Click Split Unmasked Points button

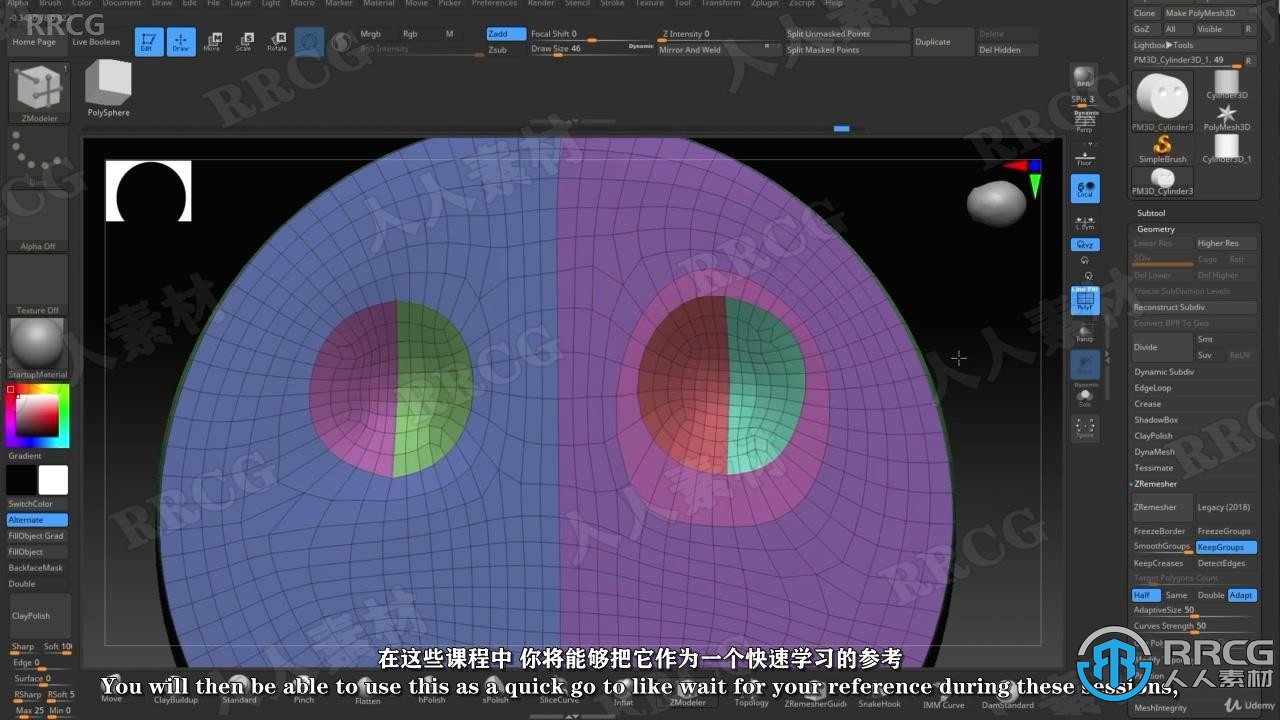click(x=847, y=34)
